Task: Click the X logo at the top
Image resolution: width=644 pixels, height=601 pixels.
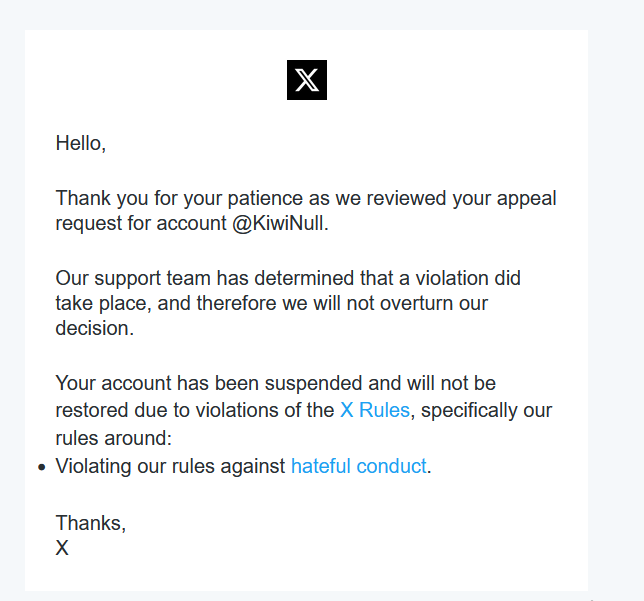Action: [x=307, y=80]
